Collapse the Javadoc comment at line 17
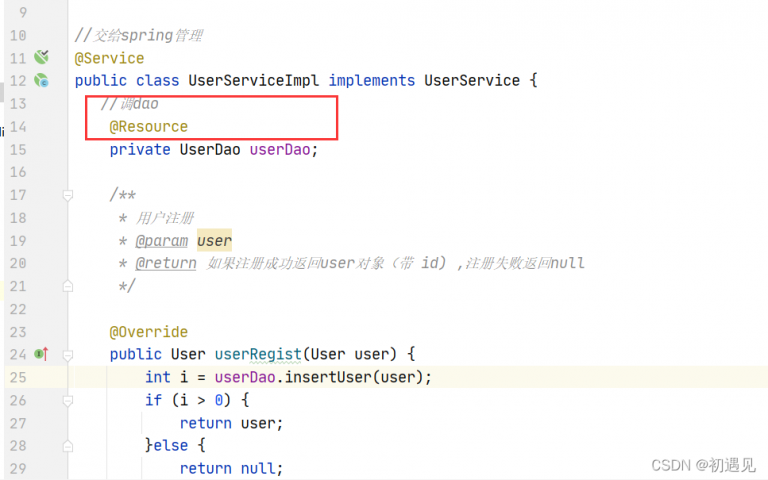Image resolution: width=768 pixels, height=480 pixels. pos(68,196)
